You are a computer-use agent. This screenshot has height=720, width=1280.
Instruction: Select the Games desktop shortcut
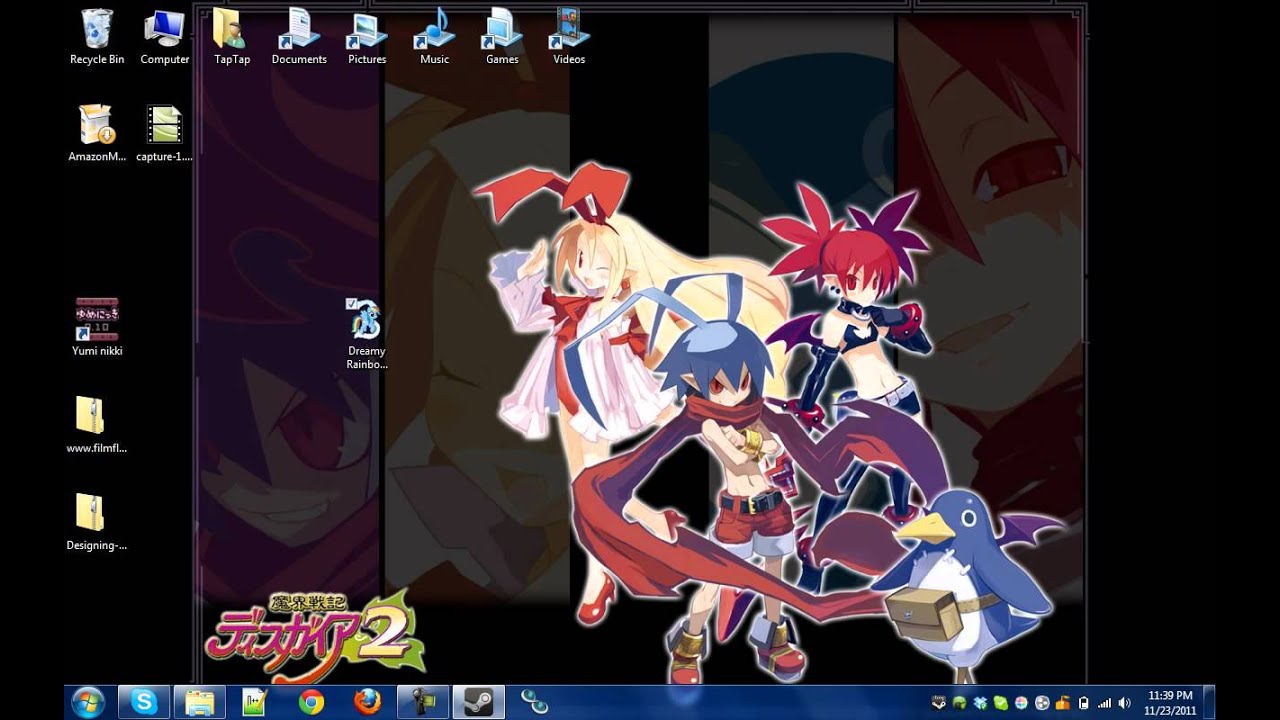click(501, 30)
